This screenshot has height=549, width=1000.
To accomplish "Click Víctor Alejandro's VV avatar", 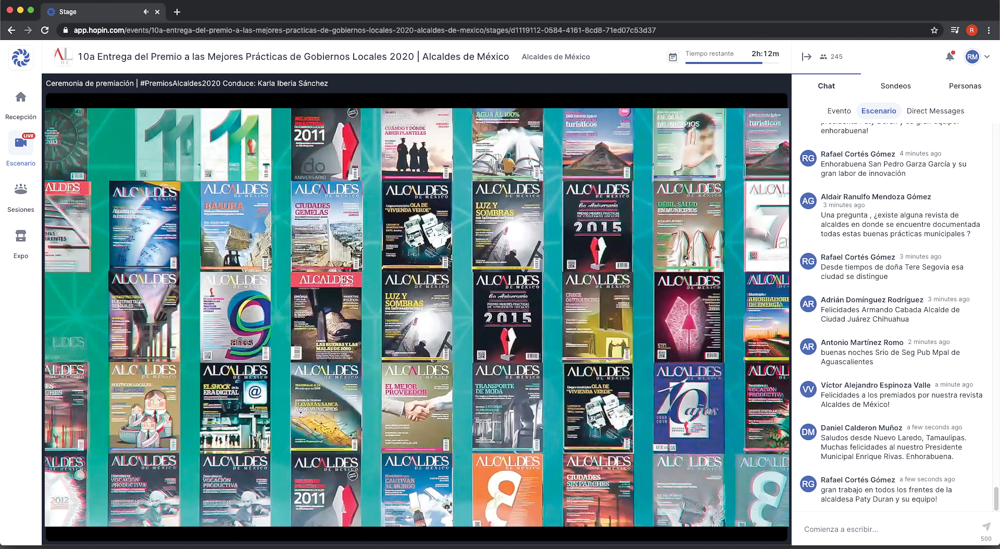I will point(808,389).
